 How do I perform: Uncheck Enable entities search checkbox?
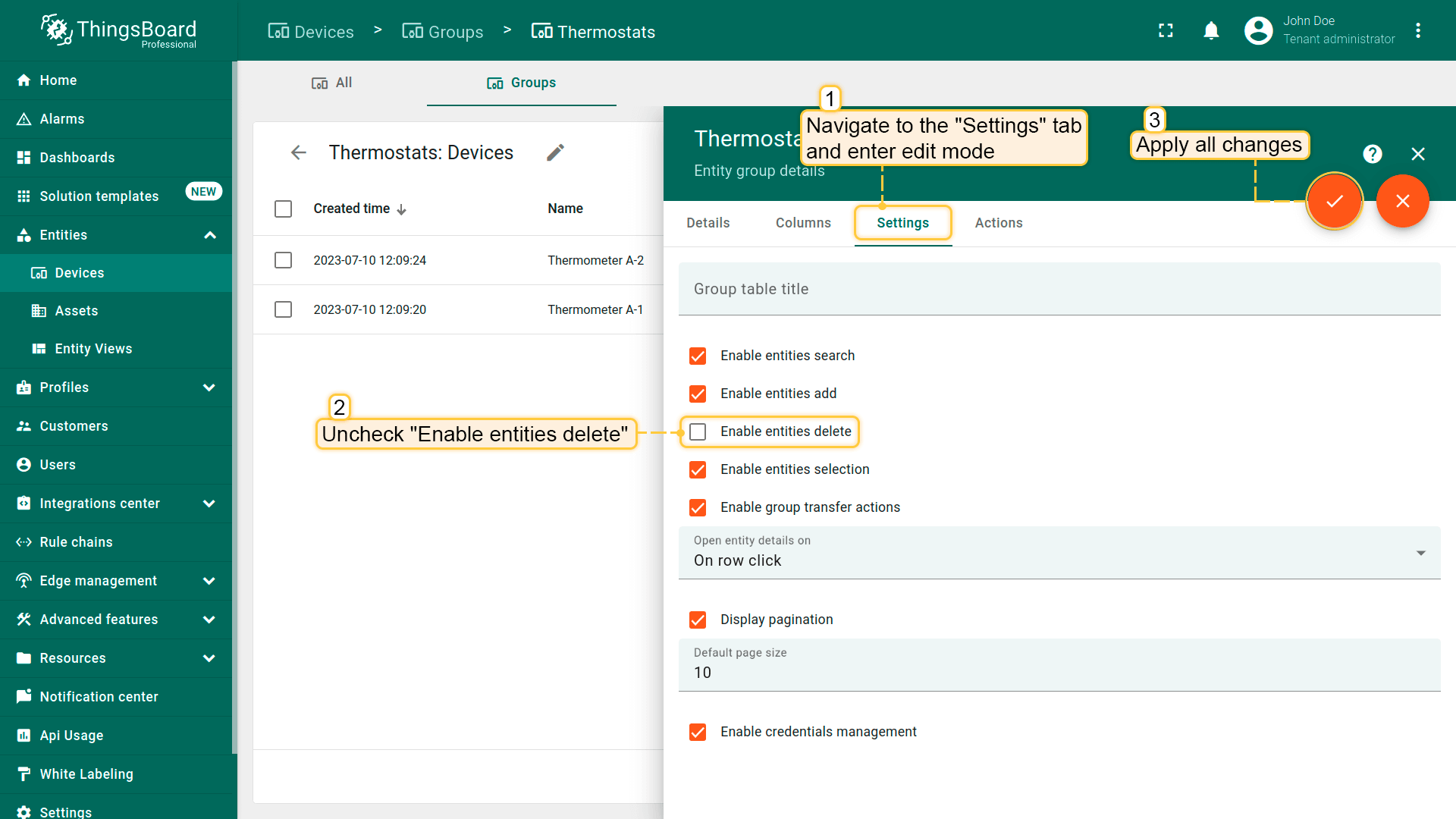(698, 356)
